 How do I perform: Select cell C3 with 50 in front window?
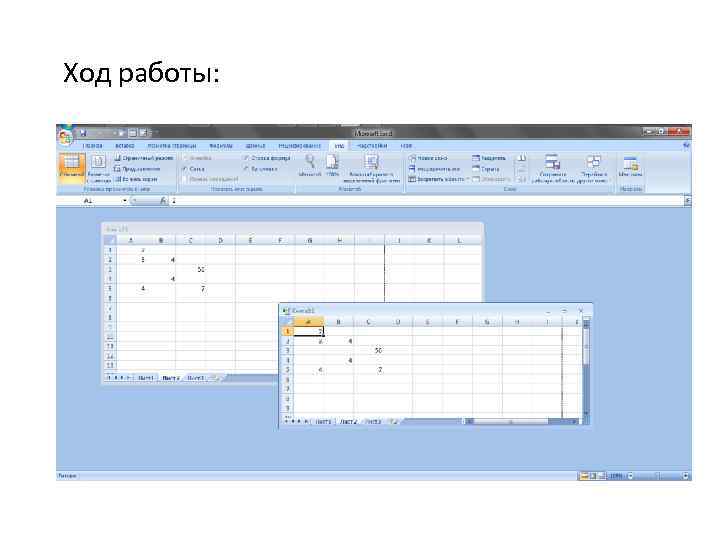click(x=368, y=350)
